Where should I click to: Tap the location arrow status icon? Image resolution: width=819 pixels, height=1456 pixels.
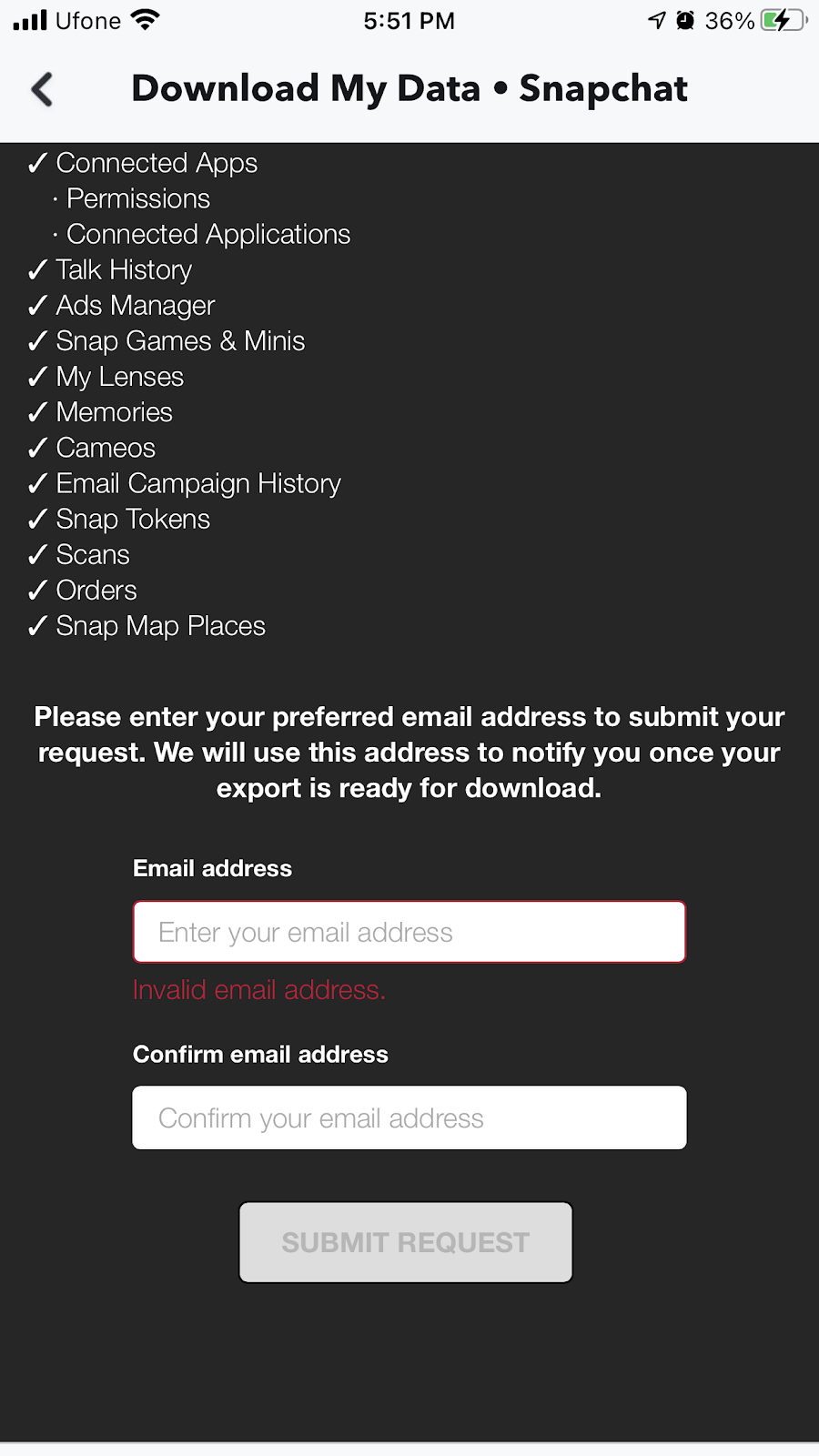(657, 20)
